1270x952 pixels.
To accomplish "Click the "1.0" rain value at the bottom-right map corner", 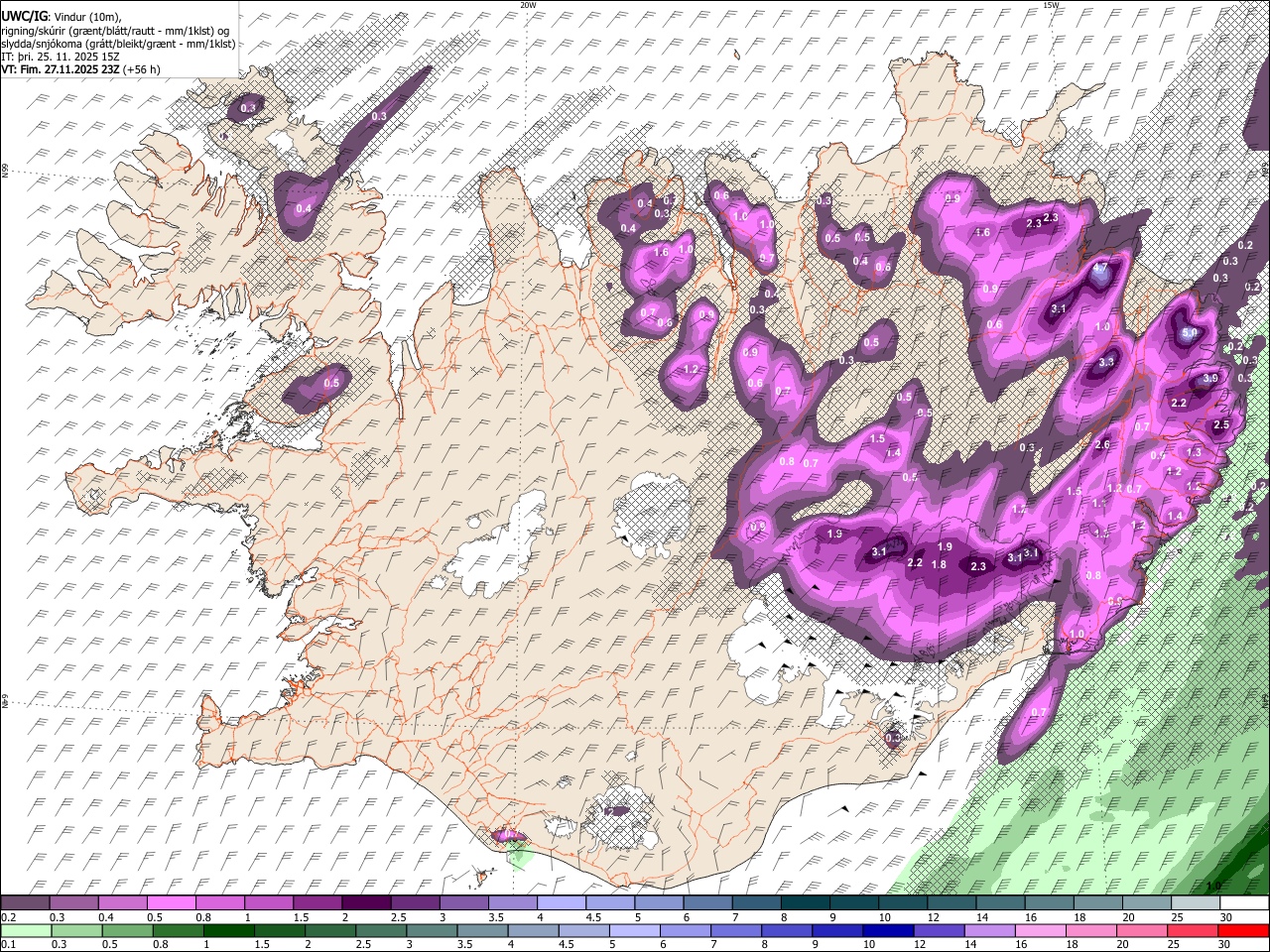I will pyautogui.click(x=1212, y=885).
